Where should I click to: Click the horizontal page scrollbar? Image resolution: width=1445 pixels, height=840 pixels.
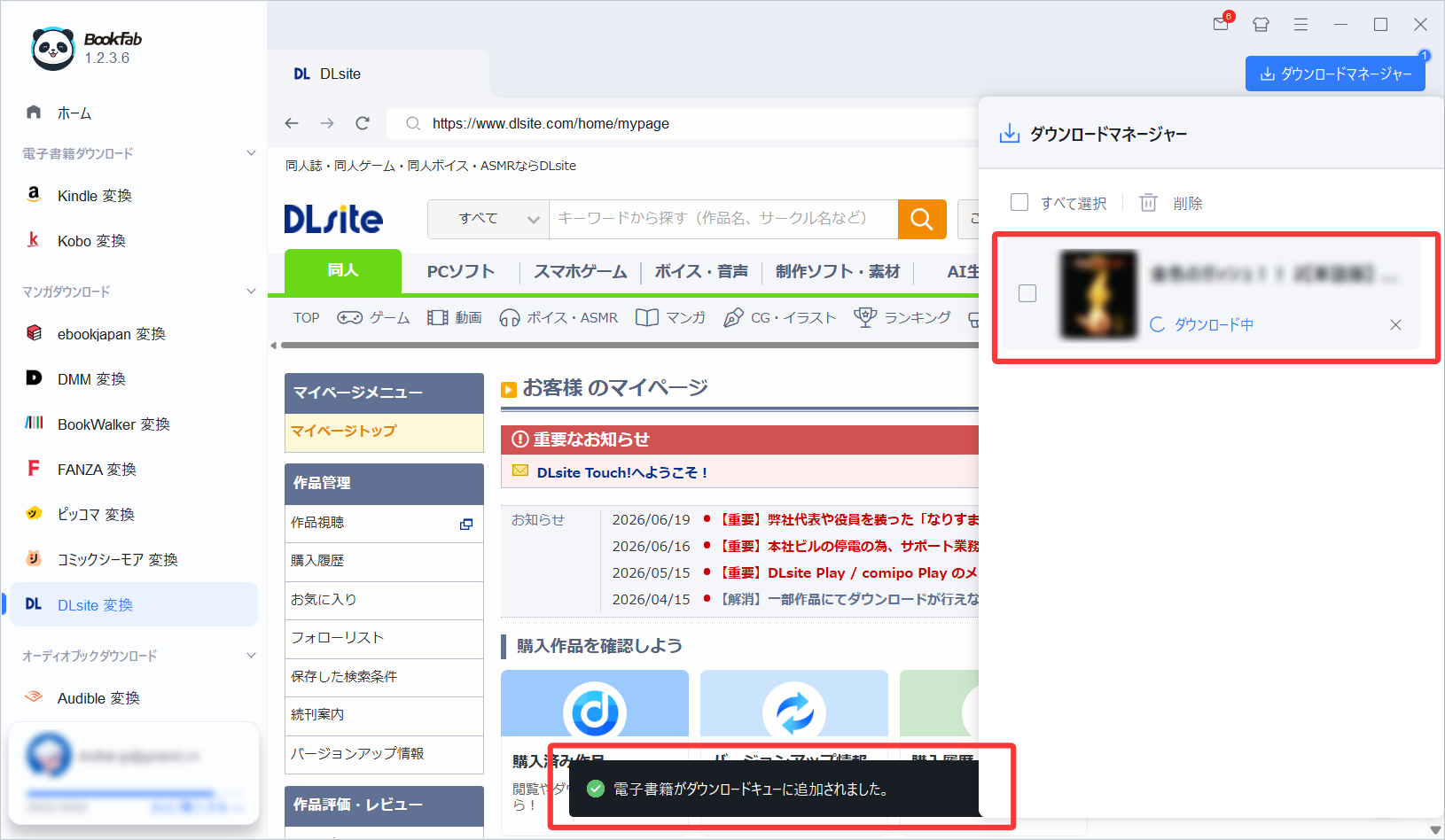coord(629,346)
